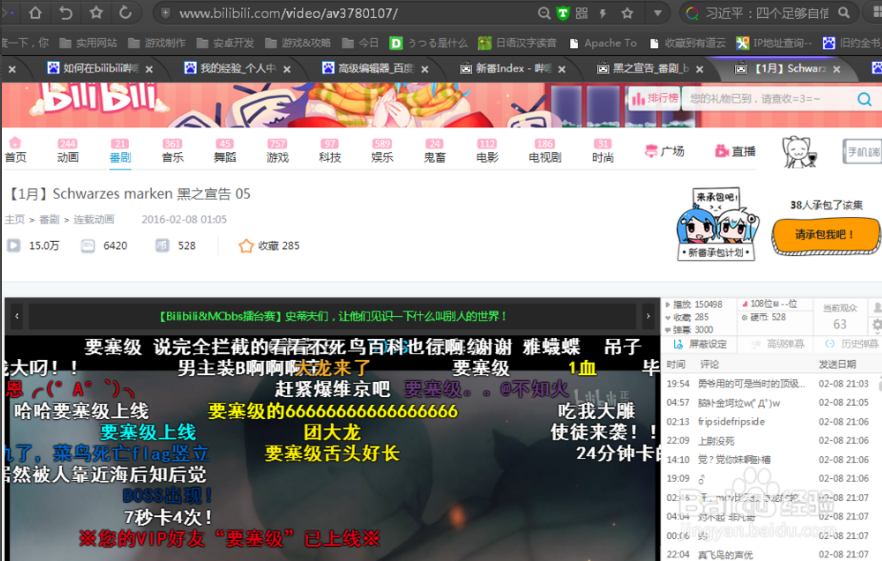The image size is (882, 561).
Task: Open the 游戏&攻略 bookmark folder
Action: 298,43
